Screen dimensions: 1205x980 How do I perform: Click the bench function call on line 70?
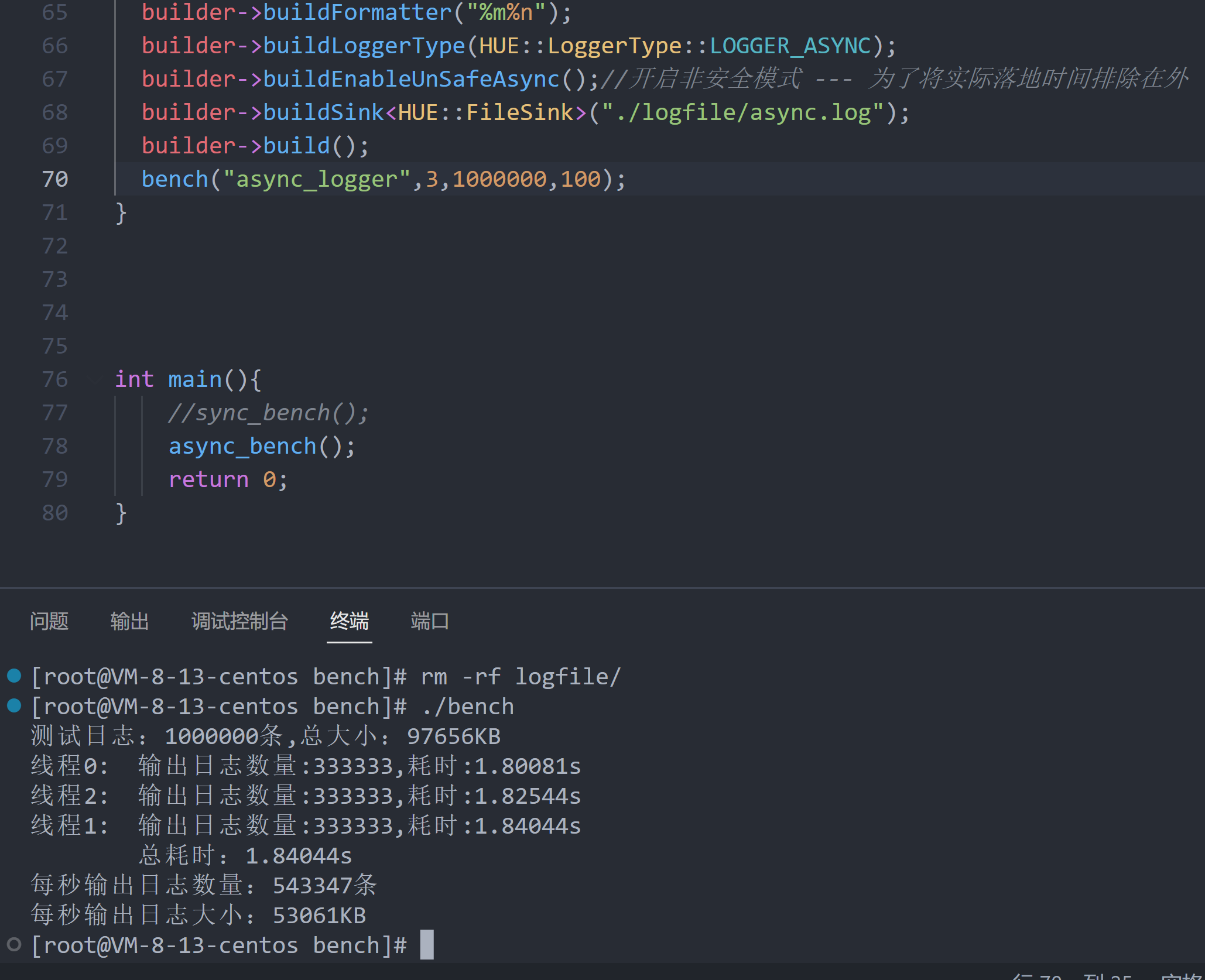coord(174,179)
